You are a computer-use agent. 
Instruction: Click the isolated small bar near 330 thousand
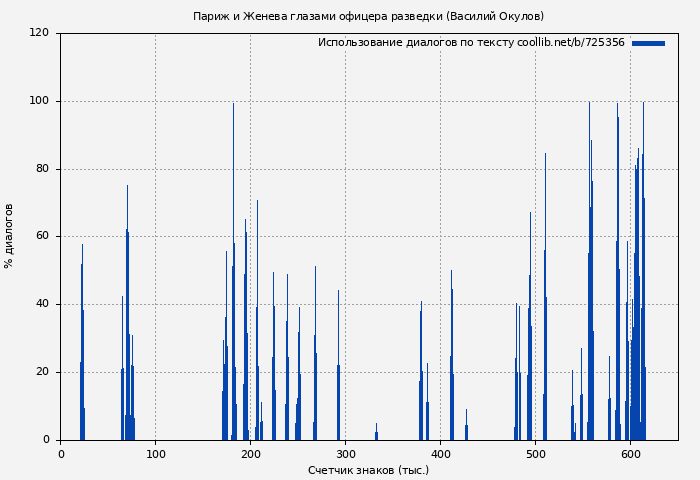point(376,433)
